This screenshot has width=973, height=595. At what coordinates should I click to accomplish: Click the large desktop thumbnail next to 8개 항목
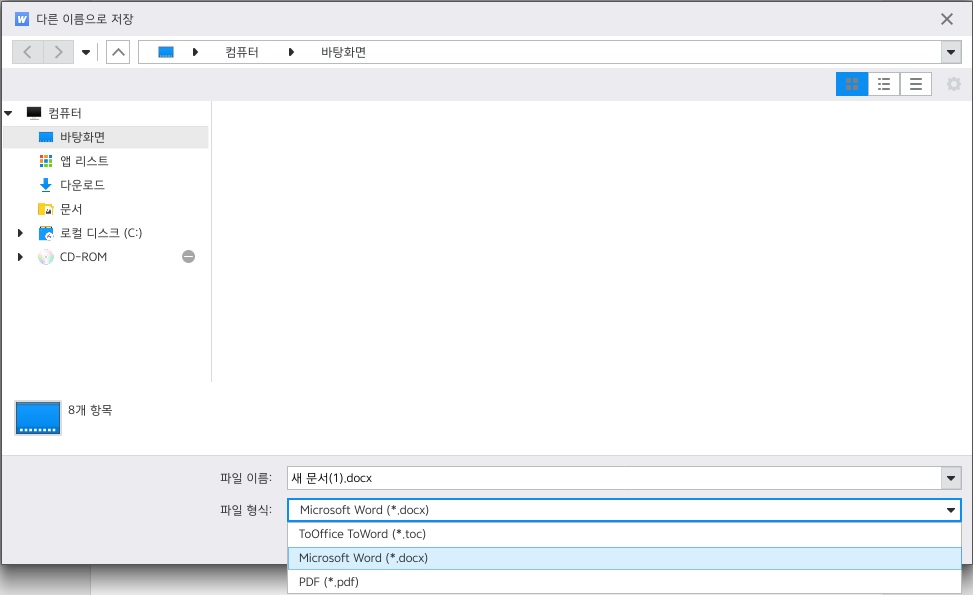38,418
